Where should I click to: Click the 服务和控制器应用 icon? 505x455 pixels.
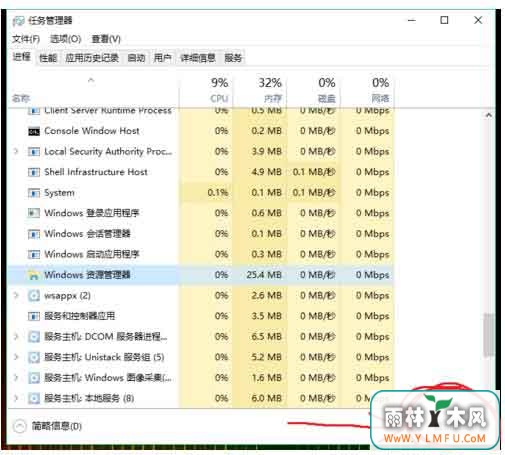34,316
